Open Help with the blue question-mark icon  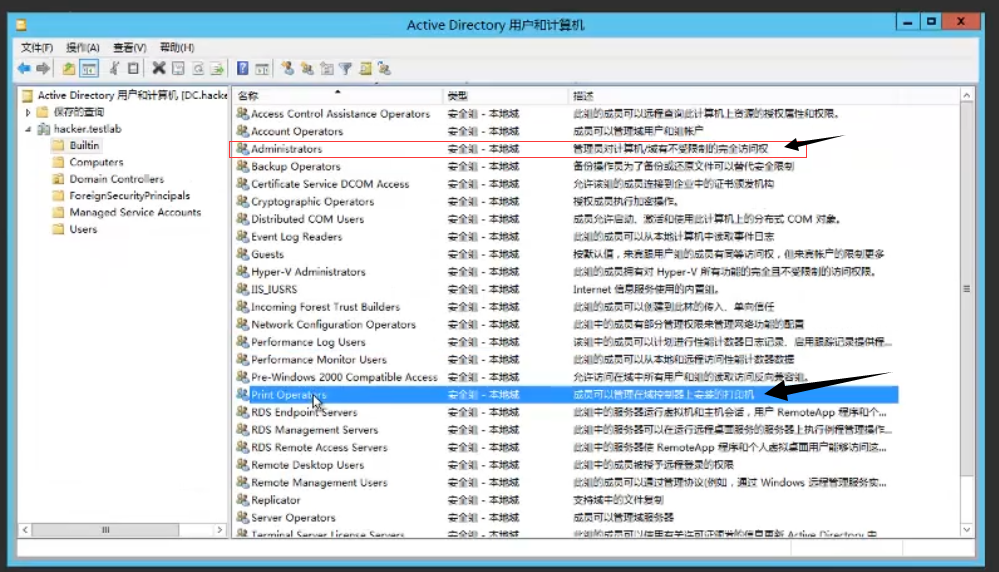243,68
